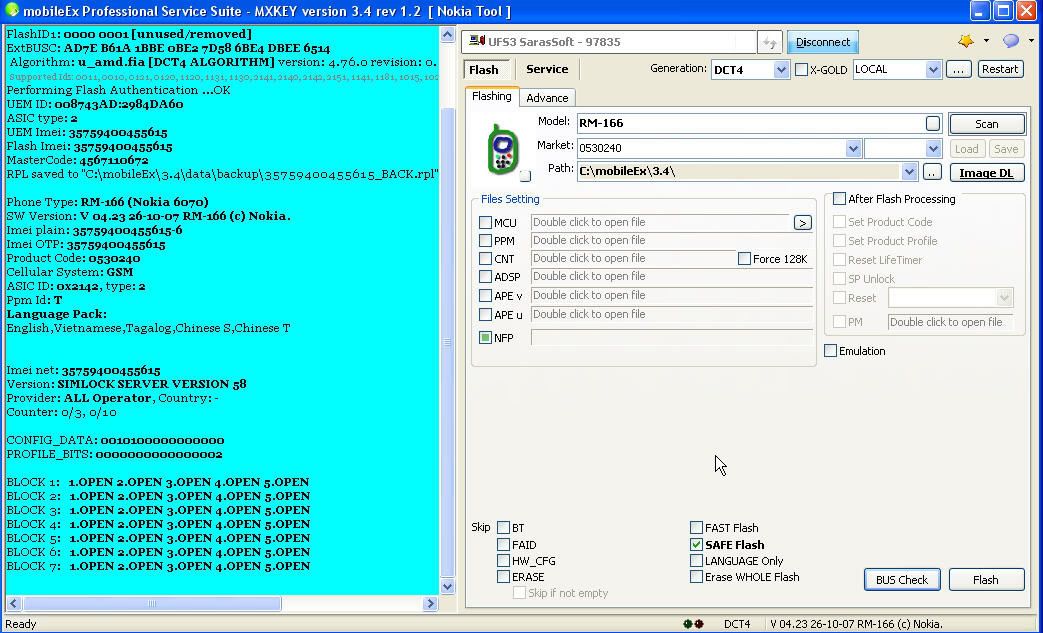1043x633 pixels.
Task: Enable the X-GOLD checkbox
Action: [x=802, y=69]
